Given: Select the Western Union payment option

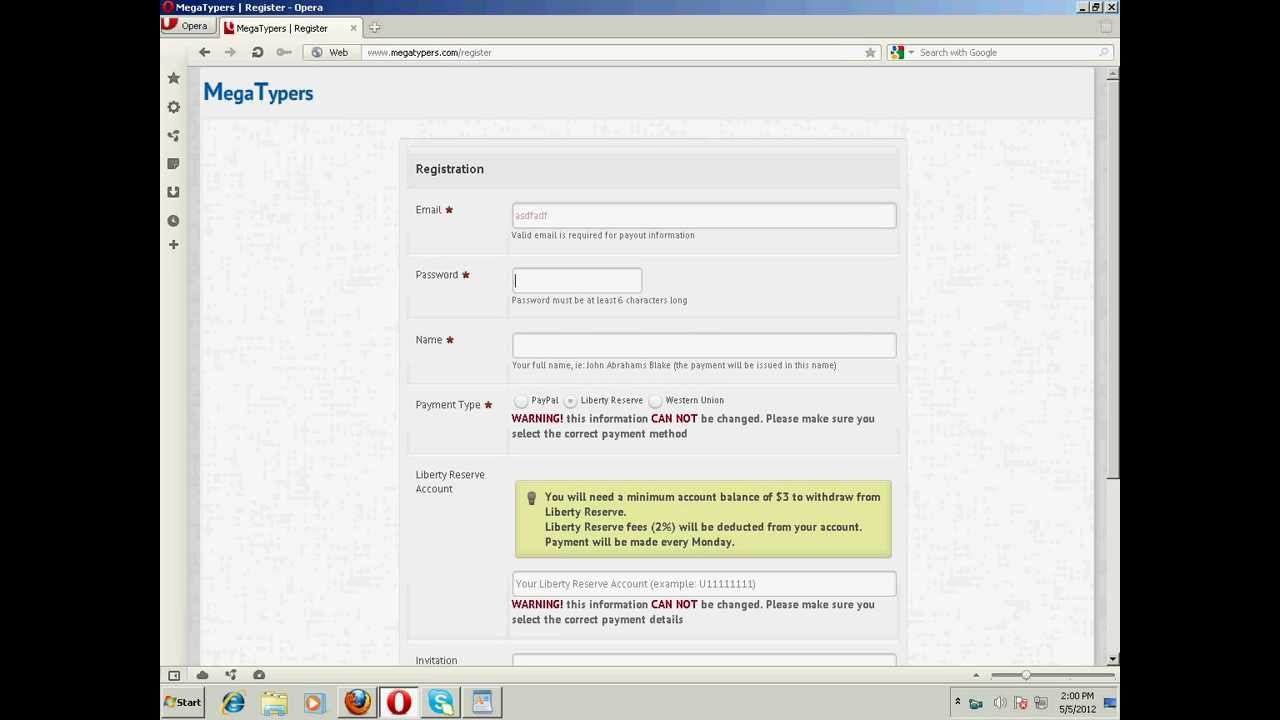Looking at the screenshot, I should tap(655, 401).
